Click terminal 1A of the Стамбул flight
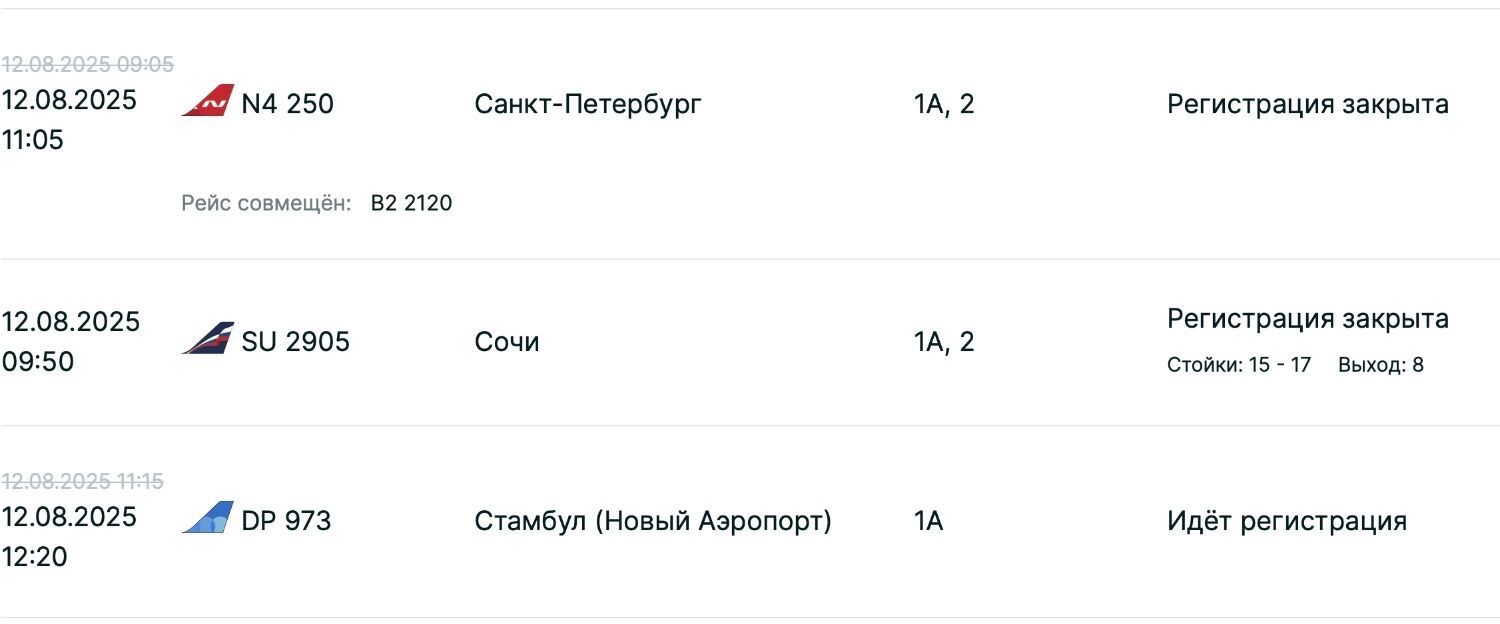This screenshot has width=1500, height=624. (x=928, y=521)
